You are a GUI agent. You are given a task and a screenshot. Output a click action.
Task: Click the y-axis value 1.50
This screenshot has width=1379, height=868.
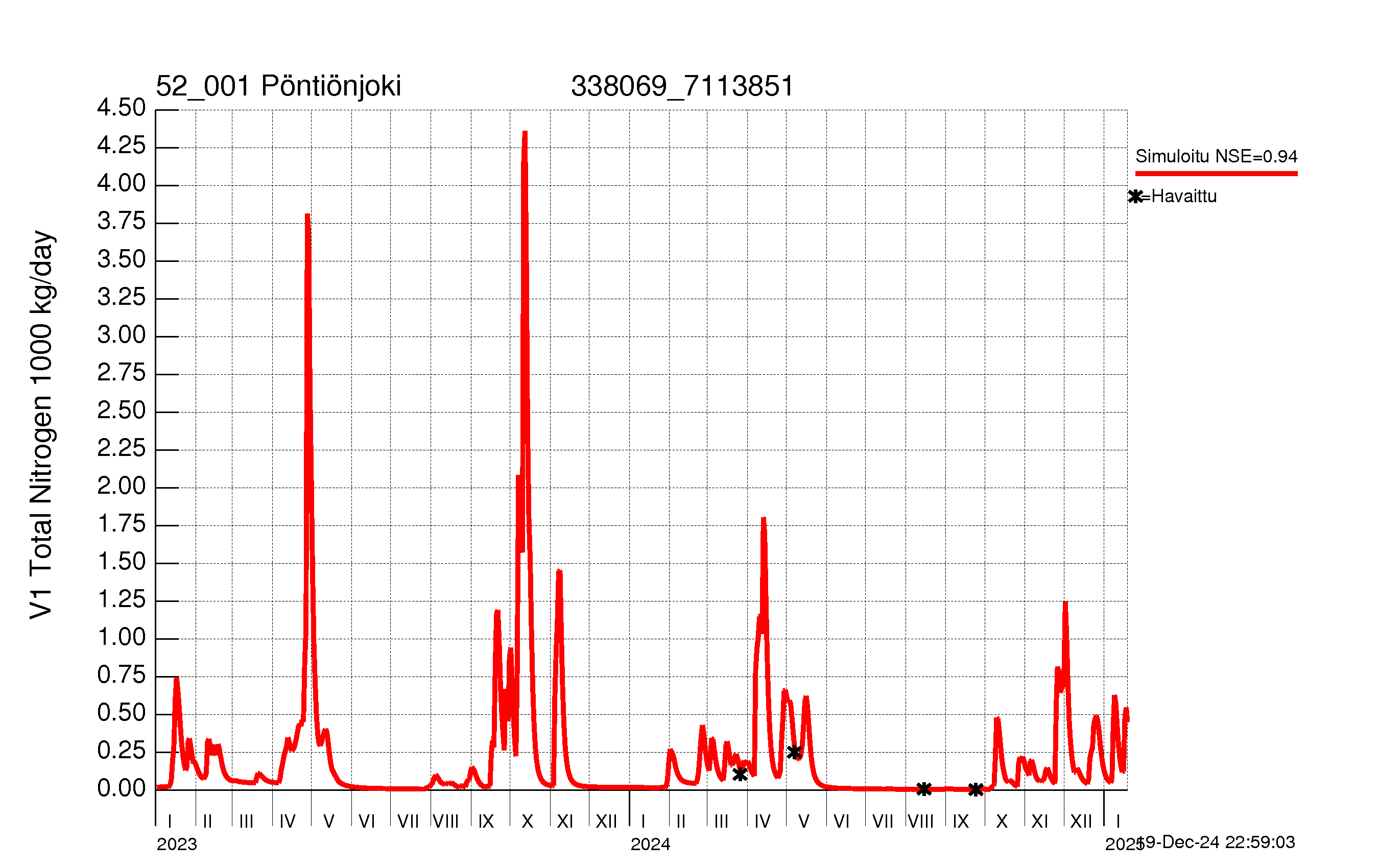(x=122, y=562)
